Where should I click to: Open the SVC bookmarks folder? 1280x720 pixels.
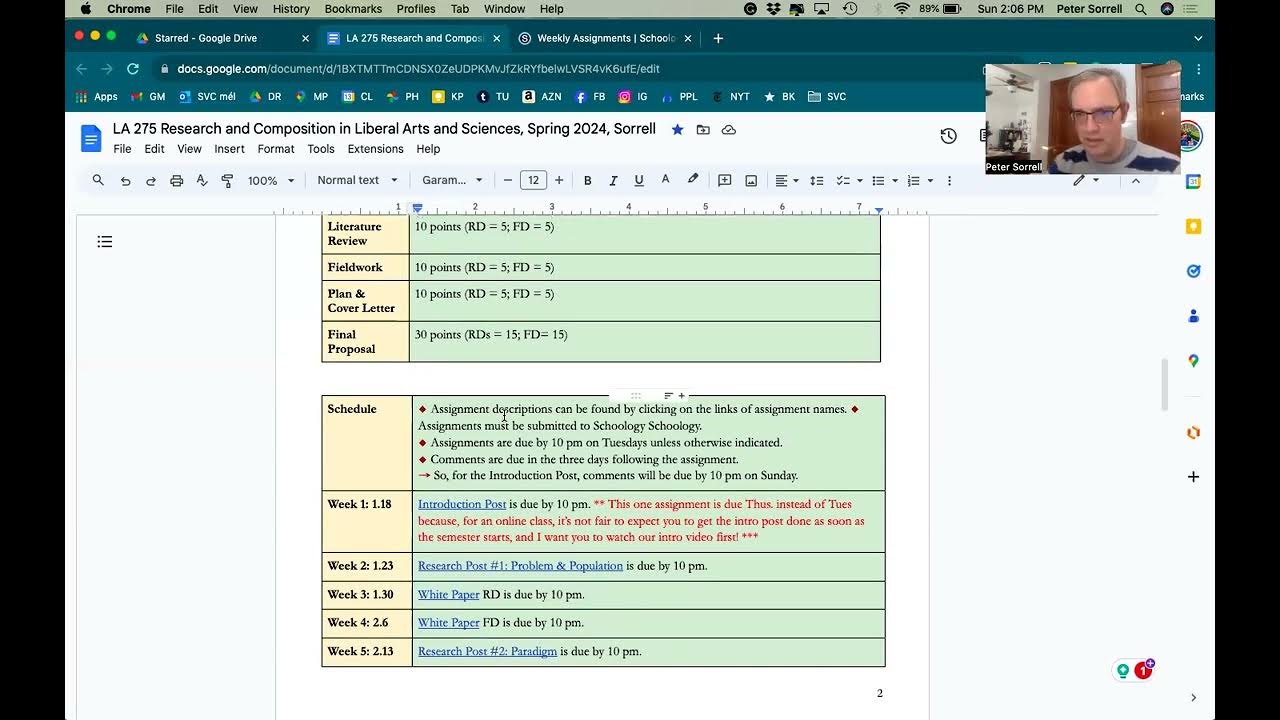(827, 97)
